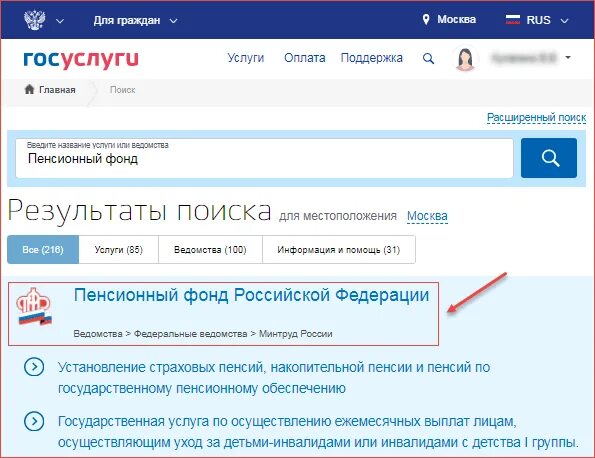Click the location pin icon

pyautogui.click(x=426, y=19)
